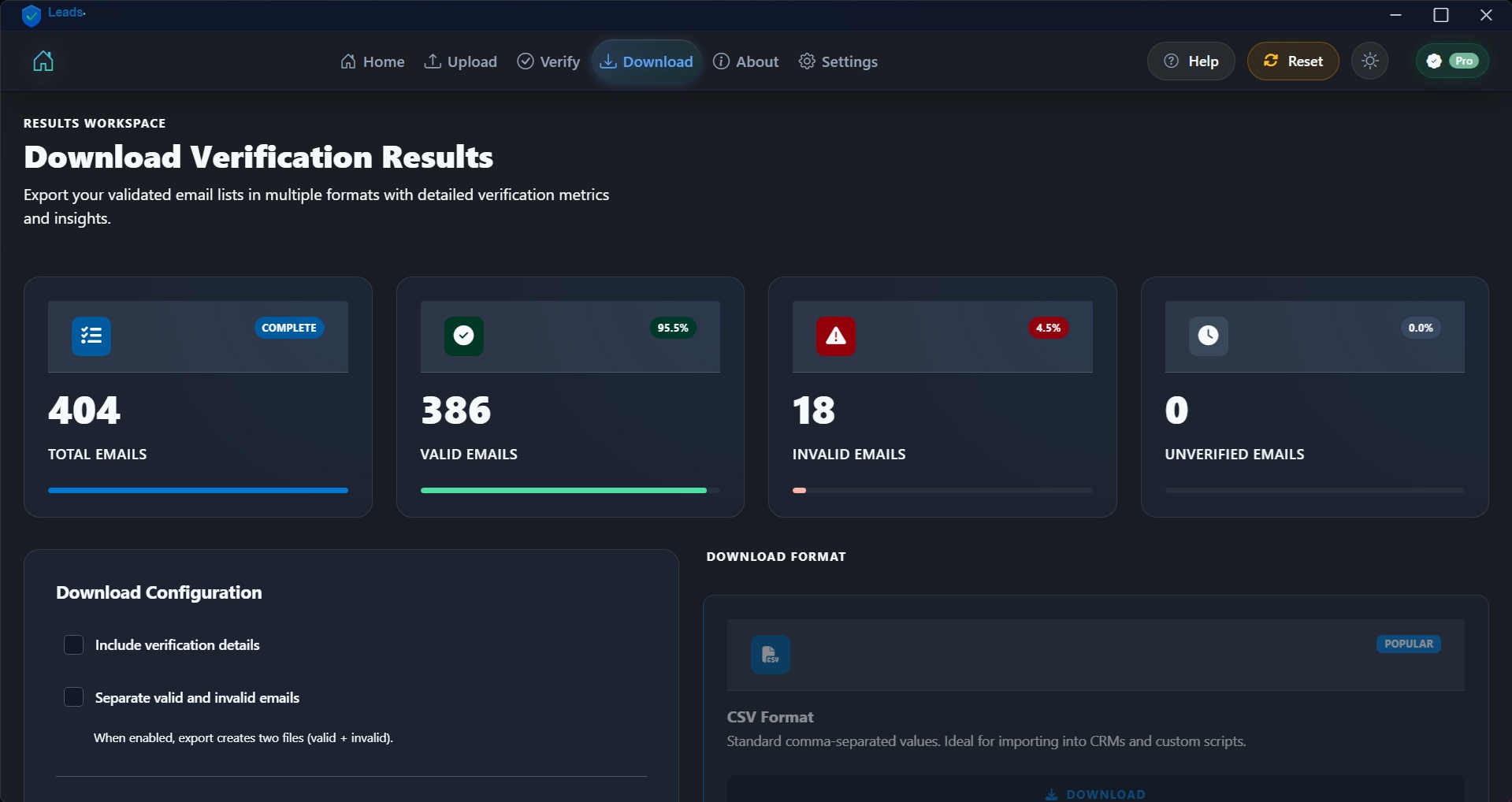Switch to the Verify tab
Viewport: 1512px width, 802px height.
click(x=548, y=61)
